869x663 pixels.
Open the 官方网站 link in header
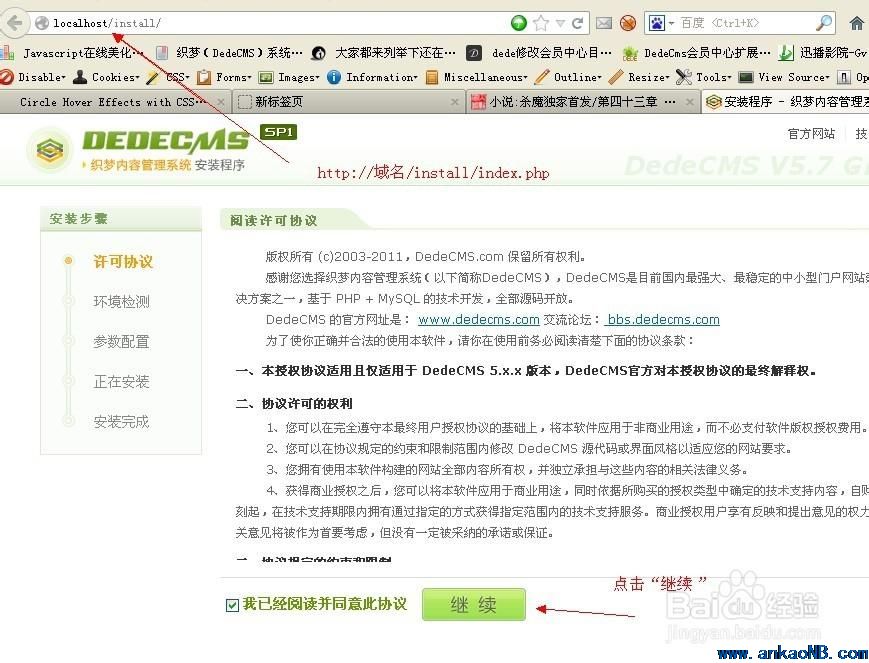coord(811,134)
